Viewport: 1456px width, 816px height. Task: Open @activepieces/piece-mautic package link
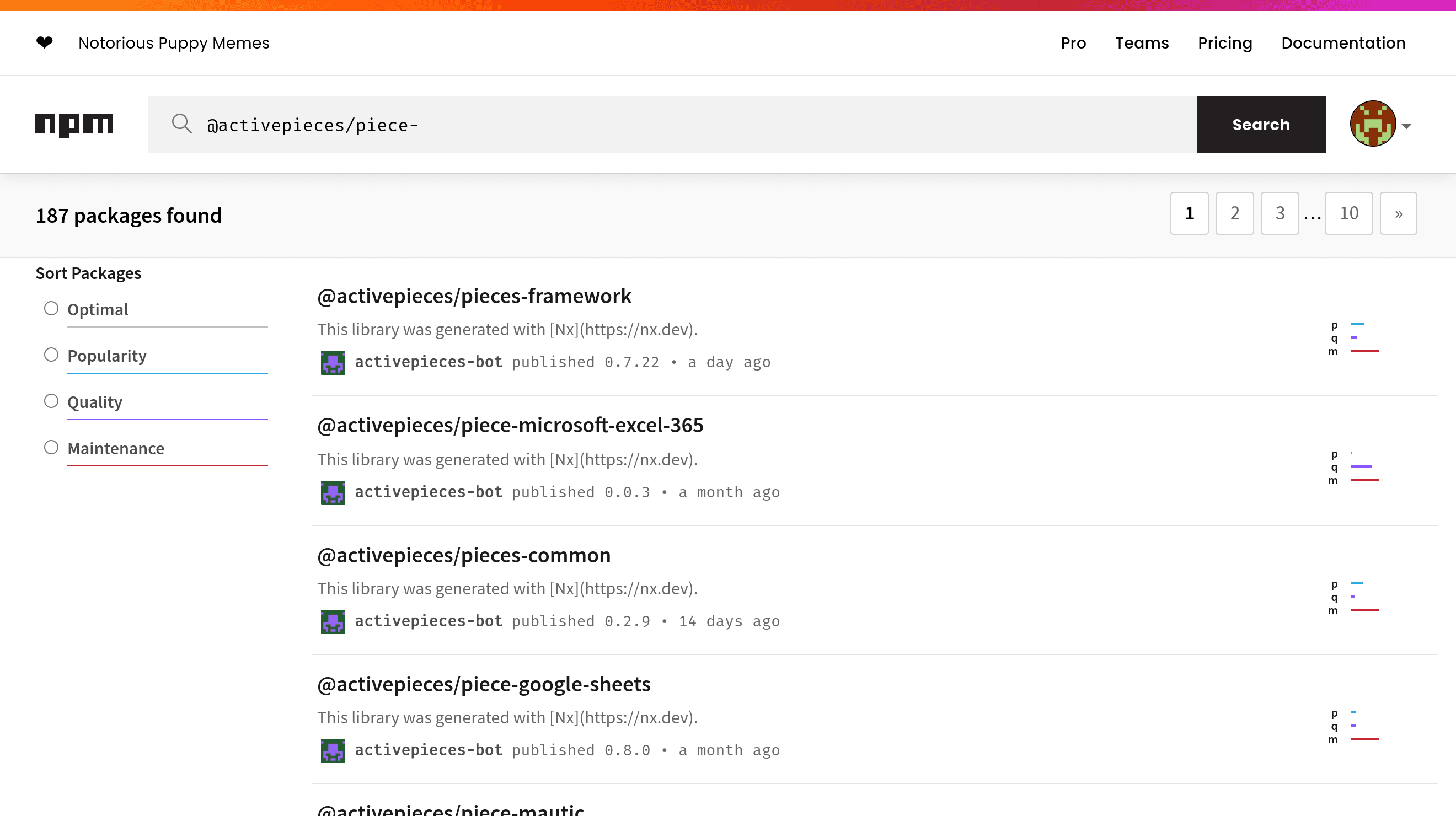click(451, 809)
